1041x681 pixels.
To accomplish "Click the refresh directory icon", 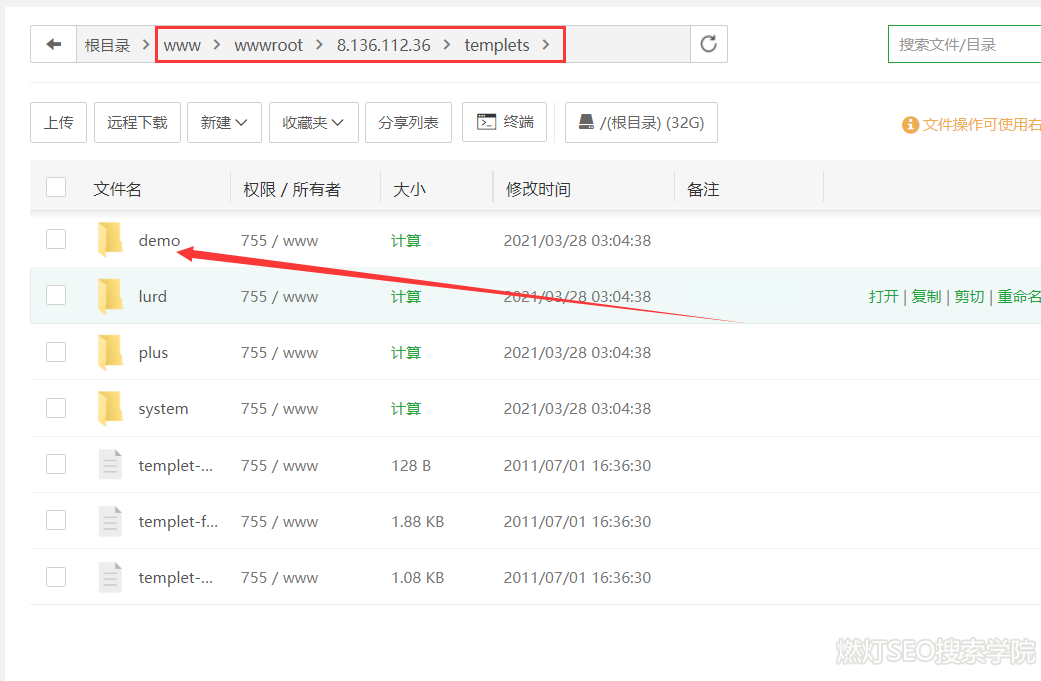I will coord(708,44).
